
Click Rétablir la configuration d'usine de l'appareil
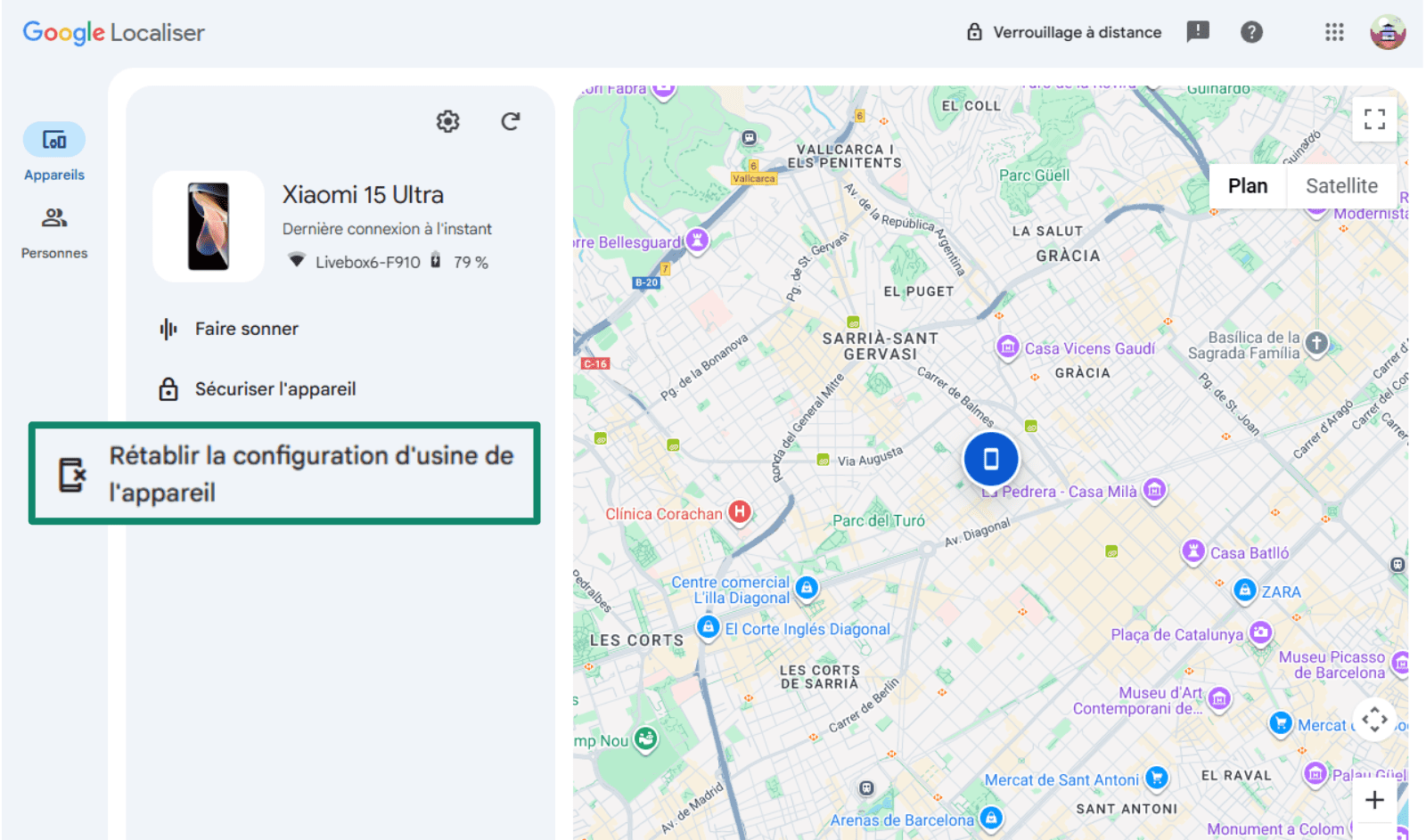pyautogui.click(x=310, y=473)
